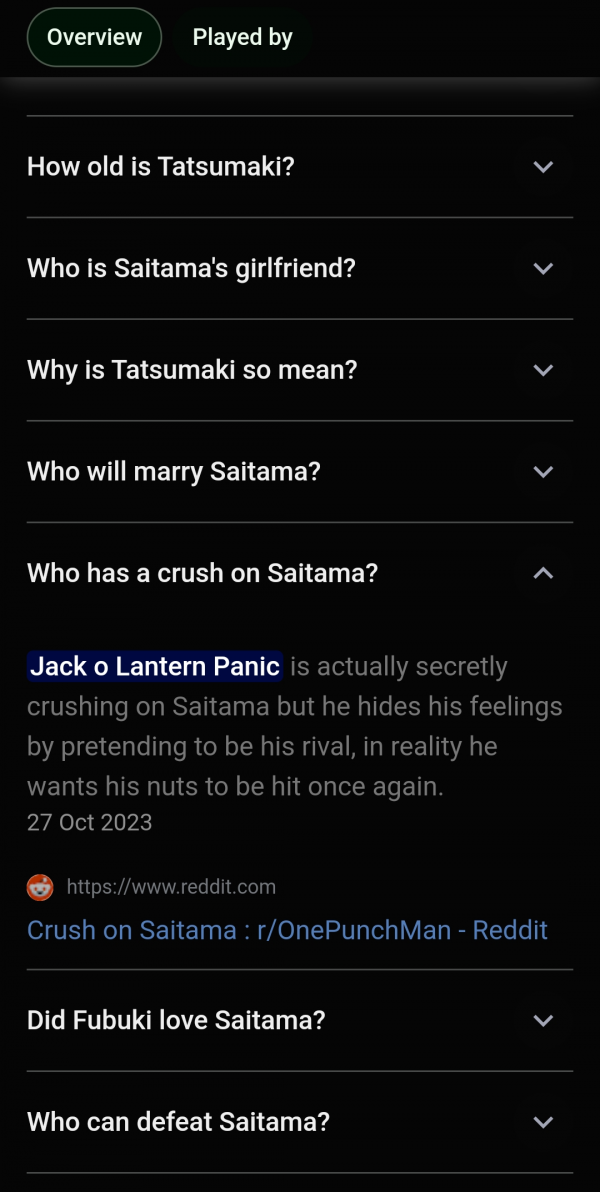Click the Reddit logo icon
The image size is (600, 1192).
[40, 887]
